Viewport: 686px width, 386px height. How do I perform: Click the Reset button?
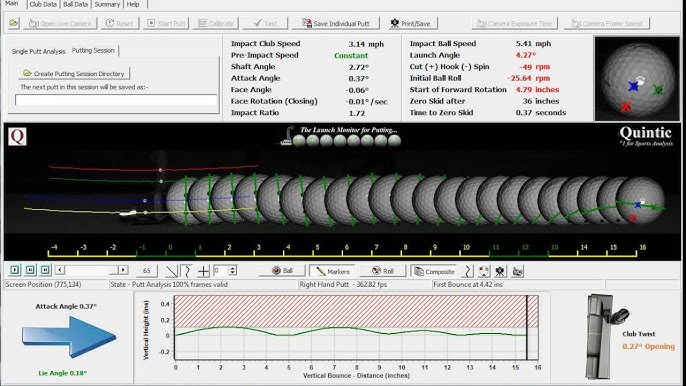tap(120, 23)
